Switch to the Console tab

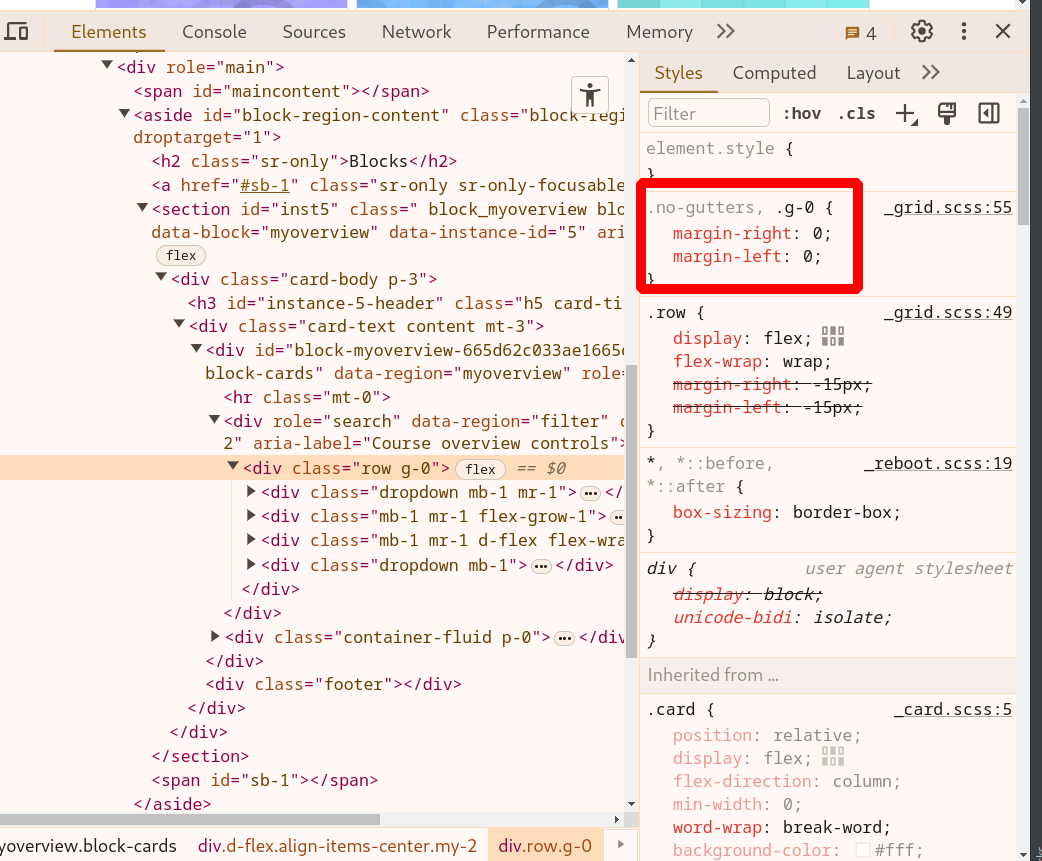214,32
